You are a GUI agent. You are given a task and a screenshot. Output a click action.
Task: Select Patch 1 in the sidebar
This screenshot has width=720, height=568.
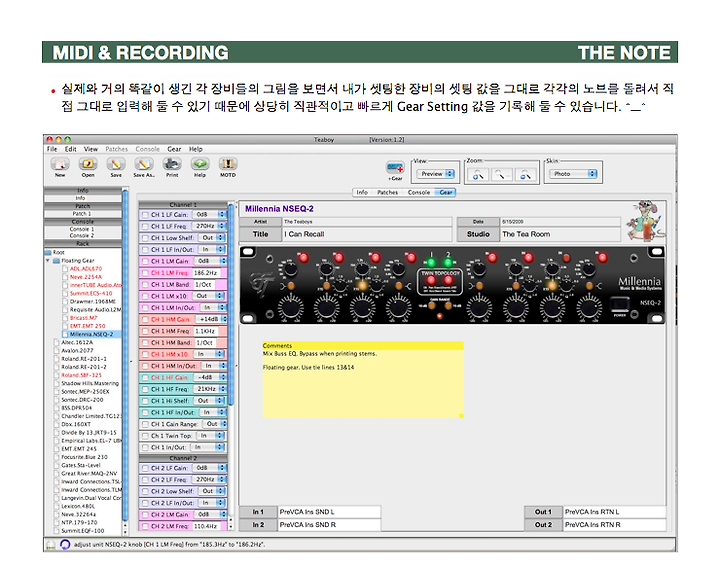click(82, 214)
